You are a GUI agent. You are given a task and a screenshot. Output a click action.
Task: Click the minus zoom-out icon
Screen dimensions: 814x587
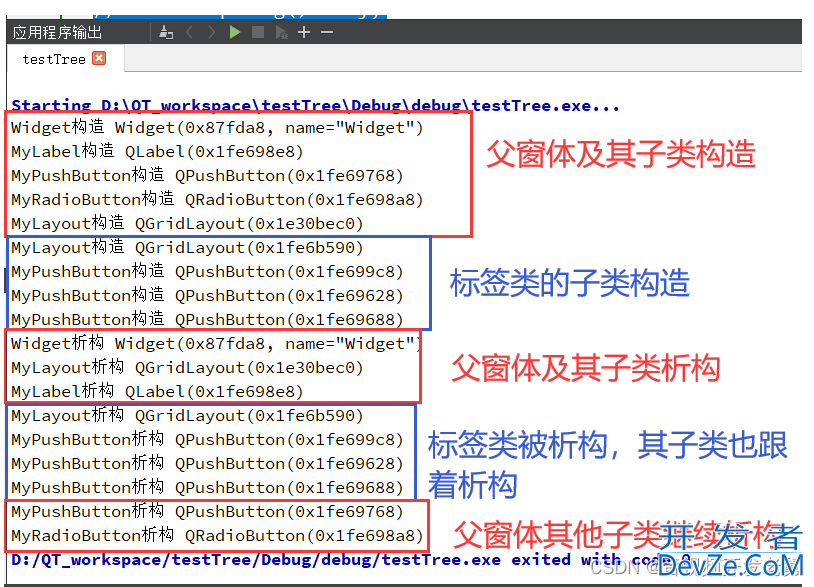[327, 33]
